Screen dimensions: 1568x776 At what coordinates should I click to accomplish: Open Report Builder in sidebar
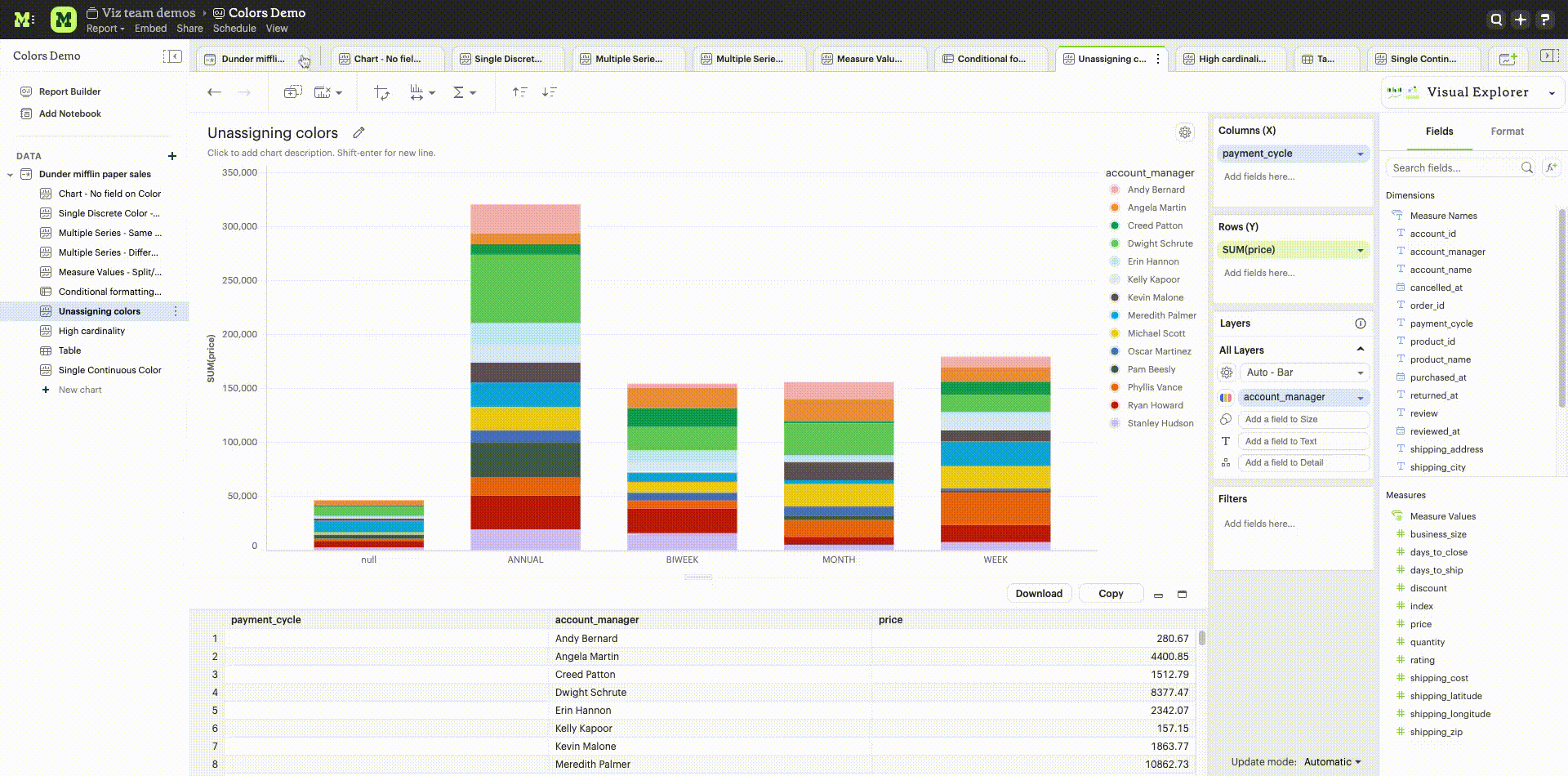[69, 91]
